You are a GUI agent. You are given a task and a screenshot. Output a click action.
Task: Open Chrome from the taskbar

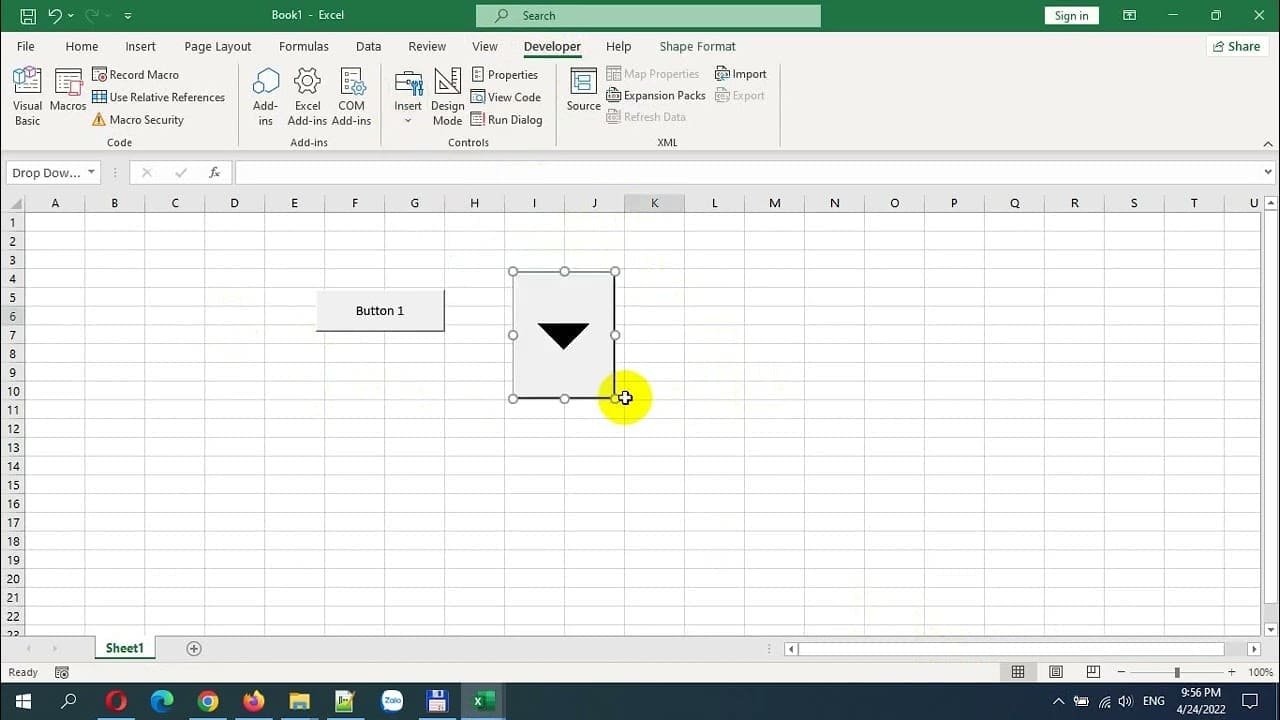tap(208, 701)
